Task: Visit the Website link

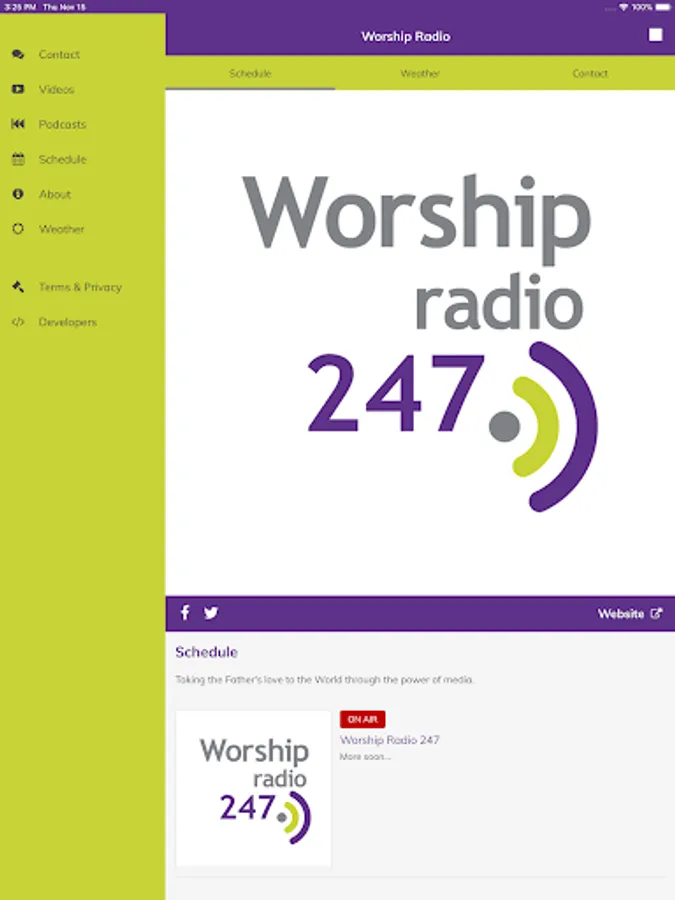Action: coord(620,614)
